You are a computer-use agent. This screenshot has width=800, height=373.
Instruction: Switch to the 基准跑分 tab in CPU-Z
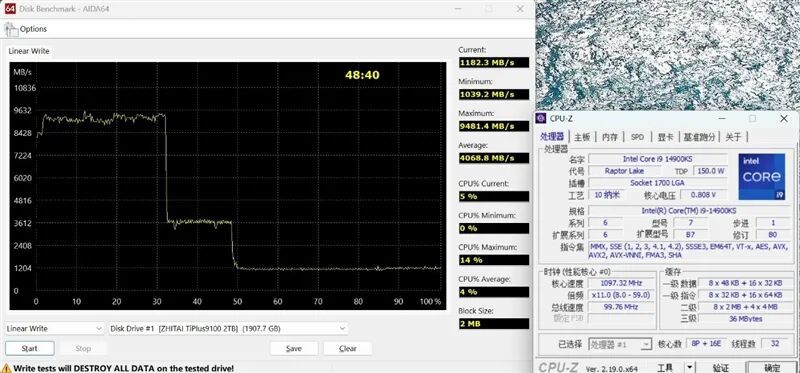coord(699,137)
